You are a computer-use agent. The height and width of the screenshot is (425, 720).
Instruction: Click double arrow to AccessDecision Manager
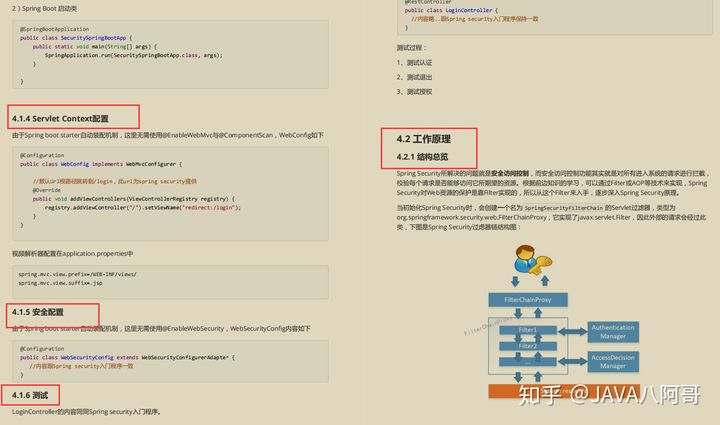pos(572,362)
